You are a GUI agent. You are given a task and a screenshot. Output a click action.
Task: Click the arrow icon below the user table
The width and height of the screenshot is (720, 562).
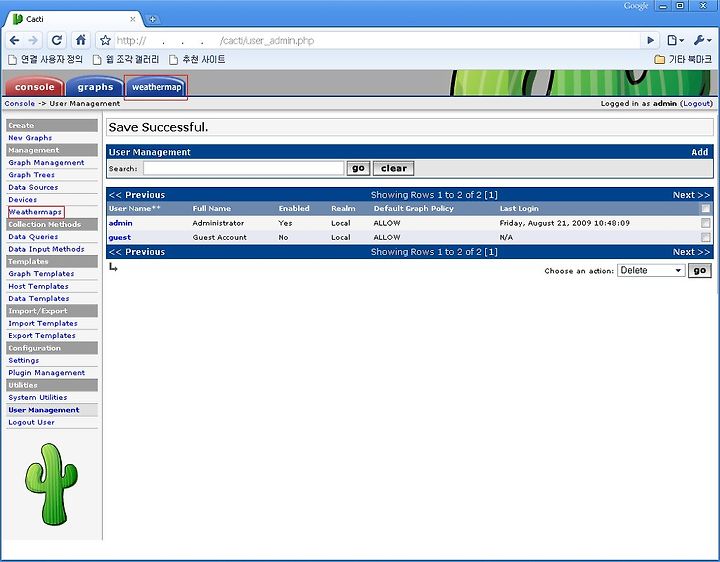[x=113, y=267]
